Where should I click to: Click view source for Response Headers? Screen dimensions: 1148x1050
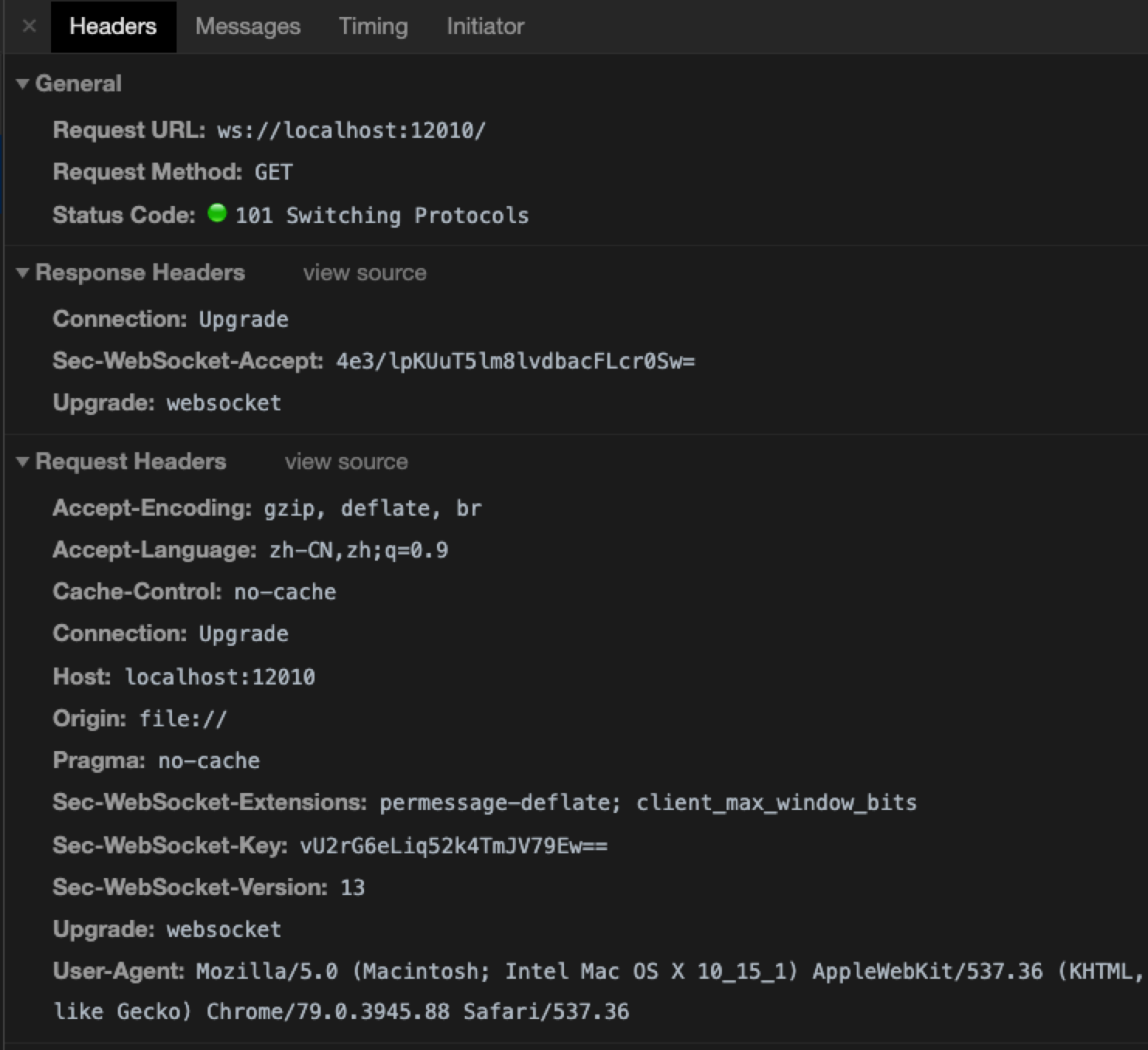pyautogui.click(x=364, y=273)
